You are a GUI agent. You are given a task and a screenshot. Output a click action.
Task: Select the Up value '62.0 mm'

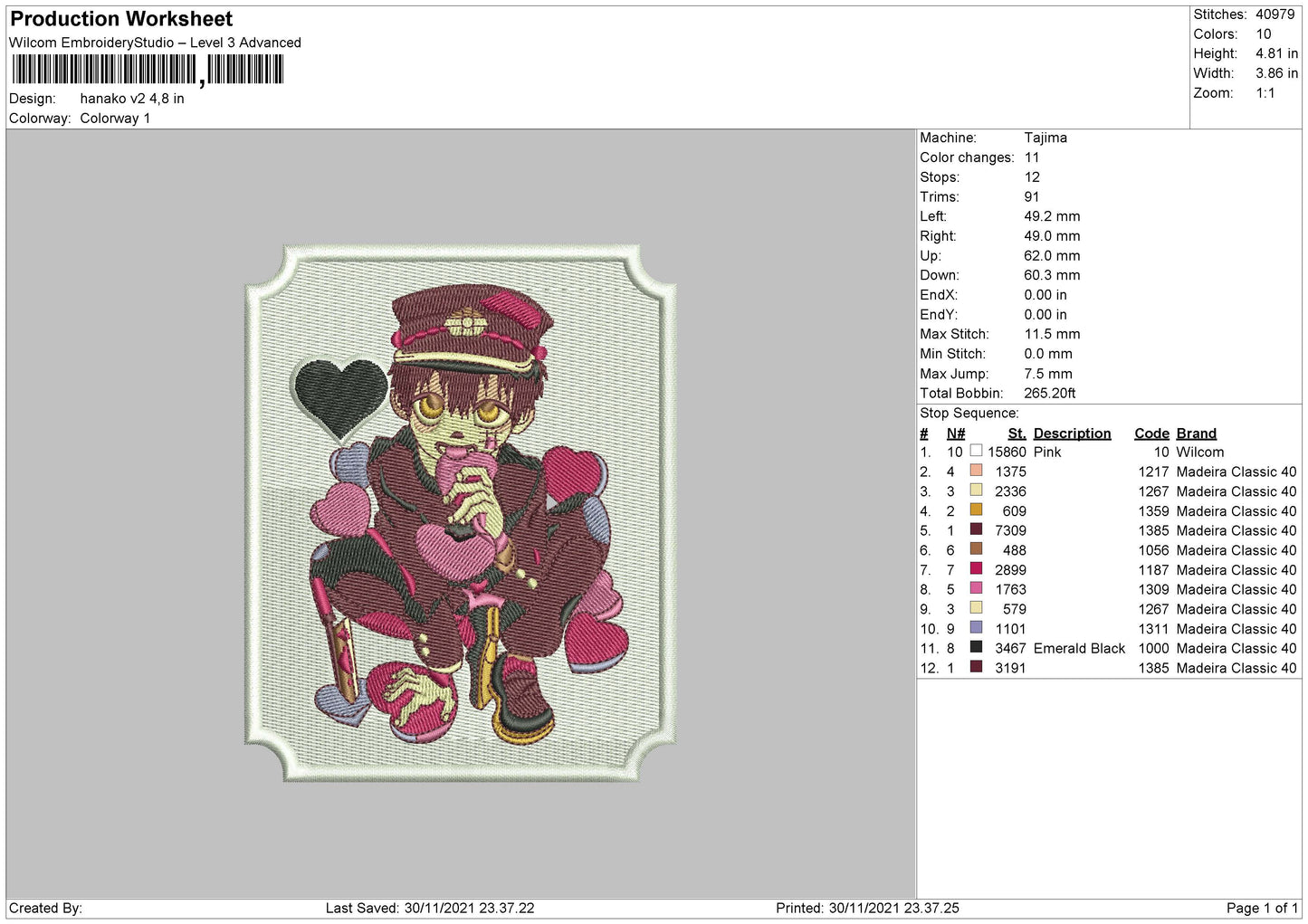(1052, 256)
